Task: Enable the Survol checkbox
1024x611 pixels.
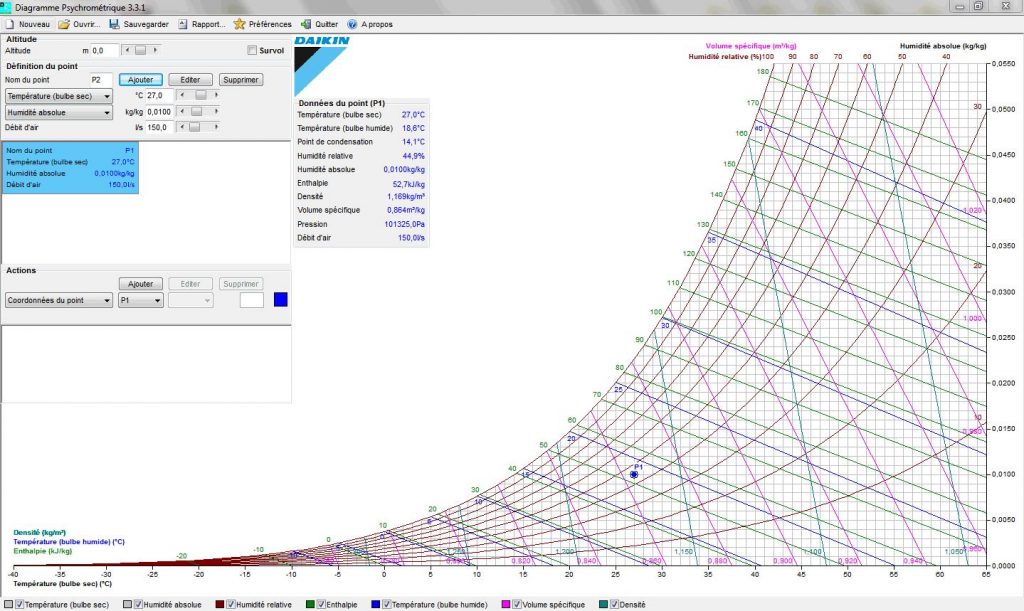Action: click(x=252, y=50)
